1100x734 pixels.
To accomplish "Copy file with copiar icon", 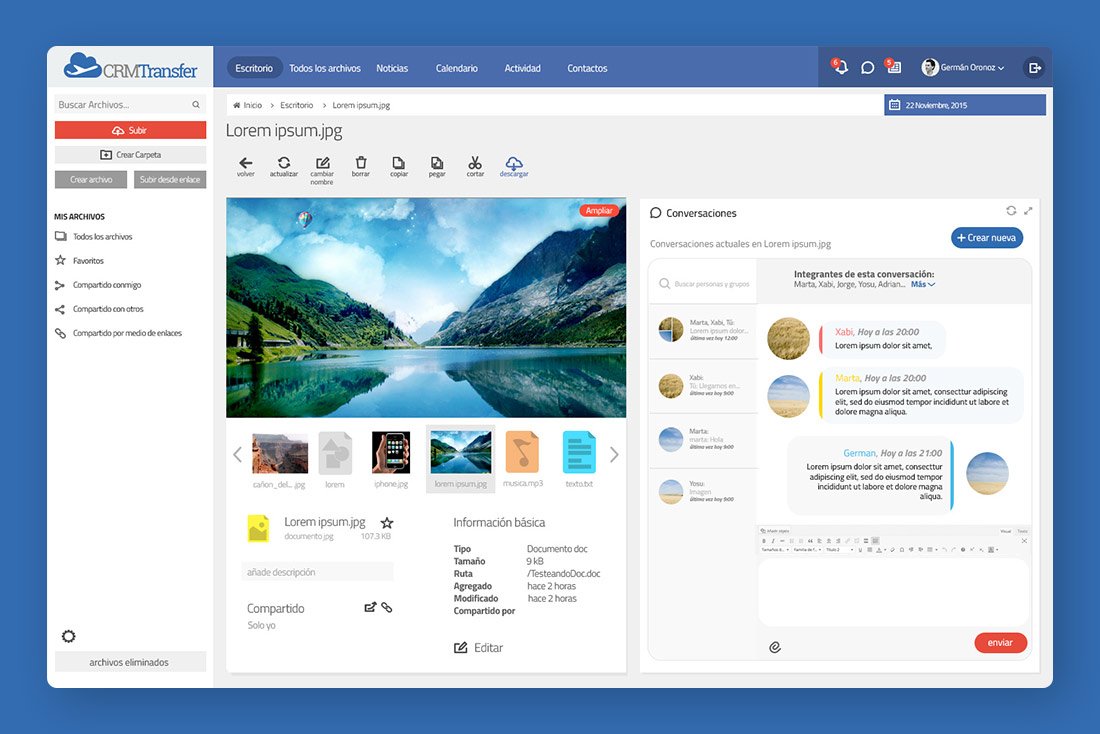I will [x=398, y=163].
